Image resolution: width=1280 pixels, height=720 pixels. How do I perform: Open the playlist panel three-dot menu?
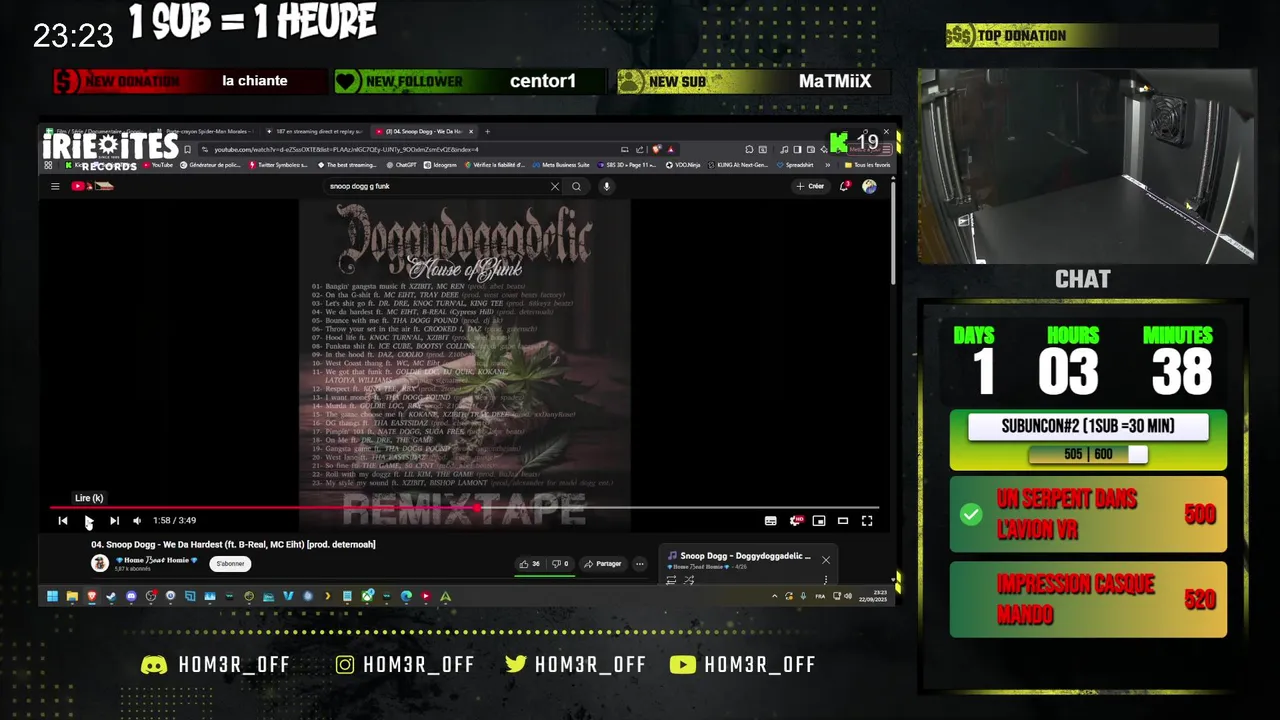826,580
